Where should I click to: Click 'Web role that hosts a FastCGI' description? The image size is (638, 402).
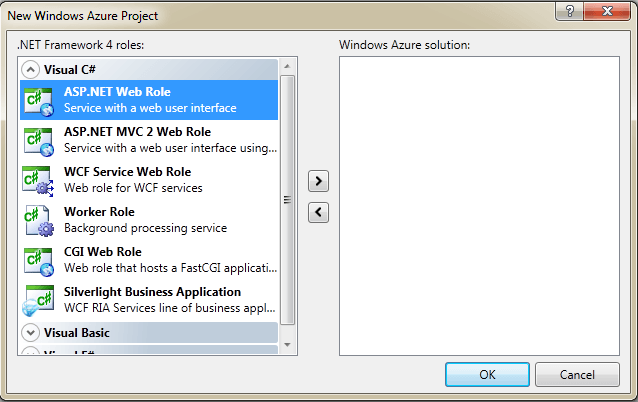pos(170,268)
